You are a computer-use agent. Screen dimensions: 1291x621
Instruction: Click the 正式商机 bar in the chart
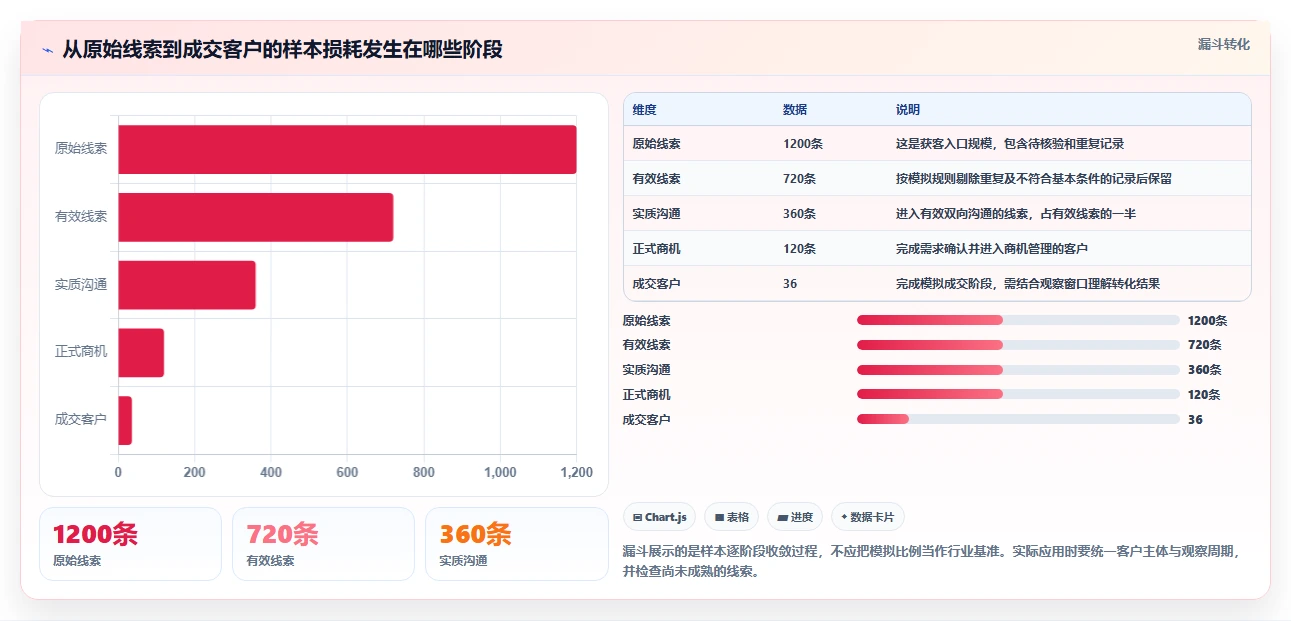[x=141, y=352]
